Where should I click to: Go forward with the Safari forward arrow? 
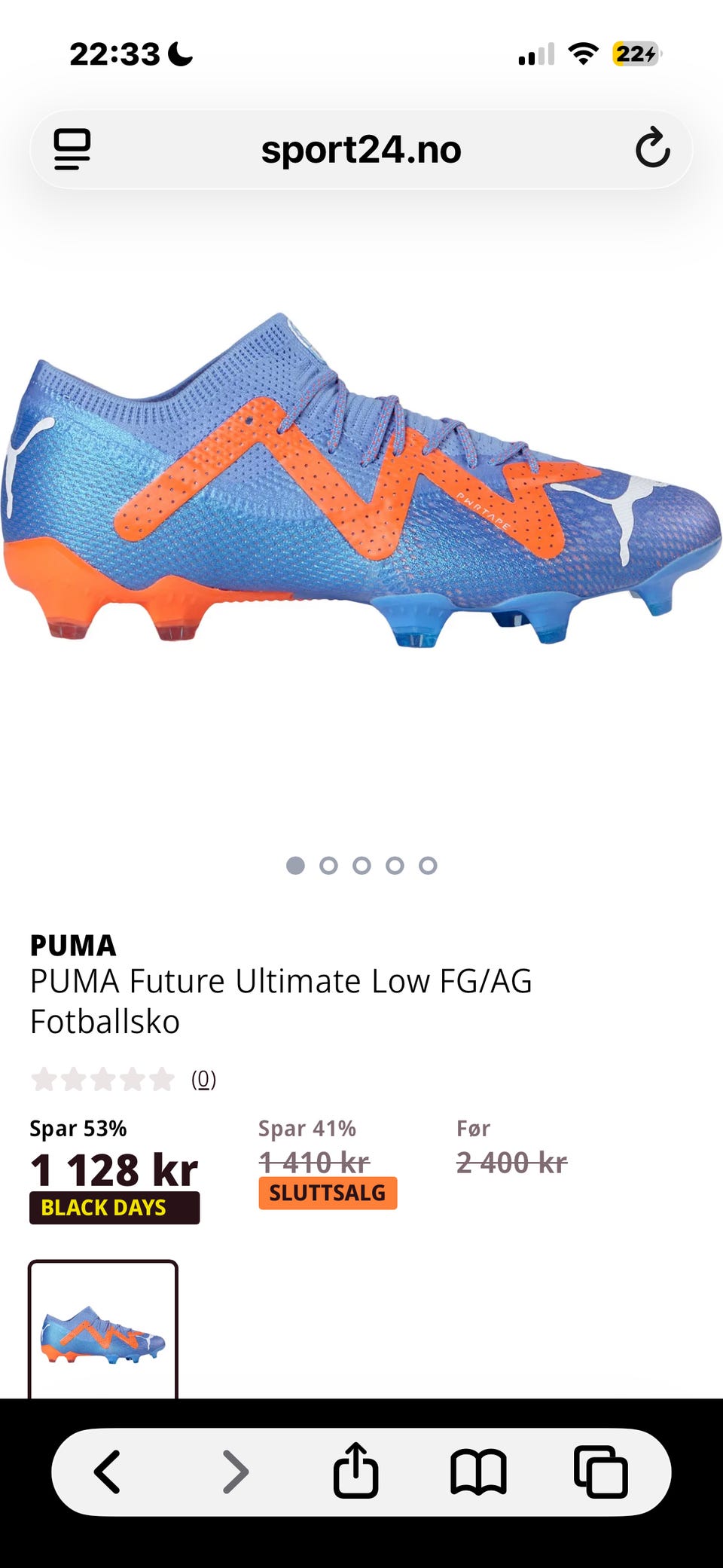[x=236, y=1472]
